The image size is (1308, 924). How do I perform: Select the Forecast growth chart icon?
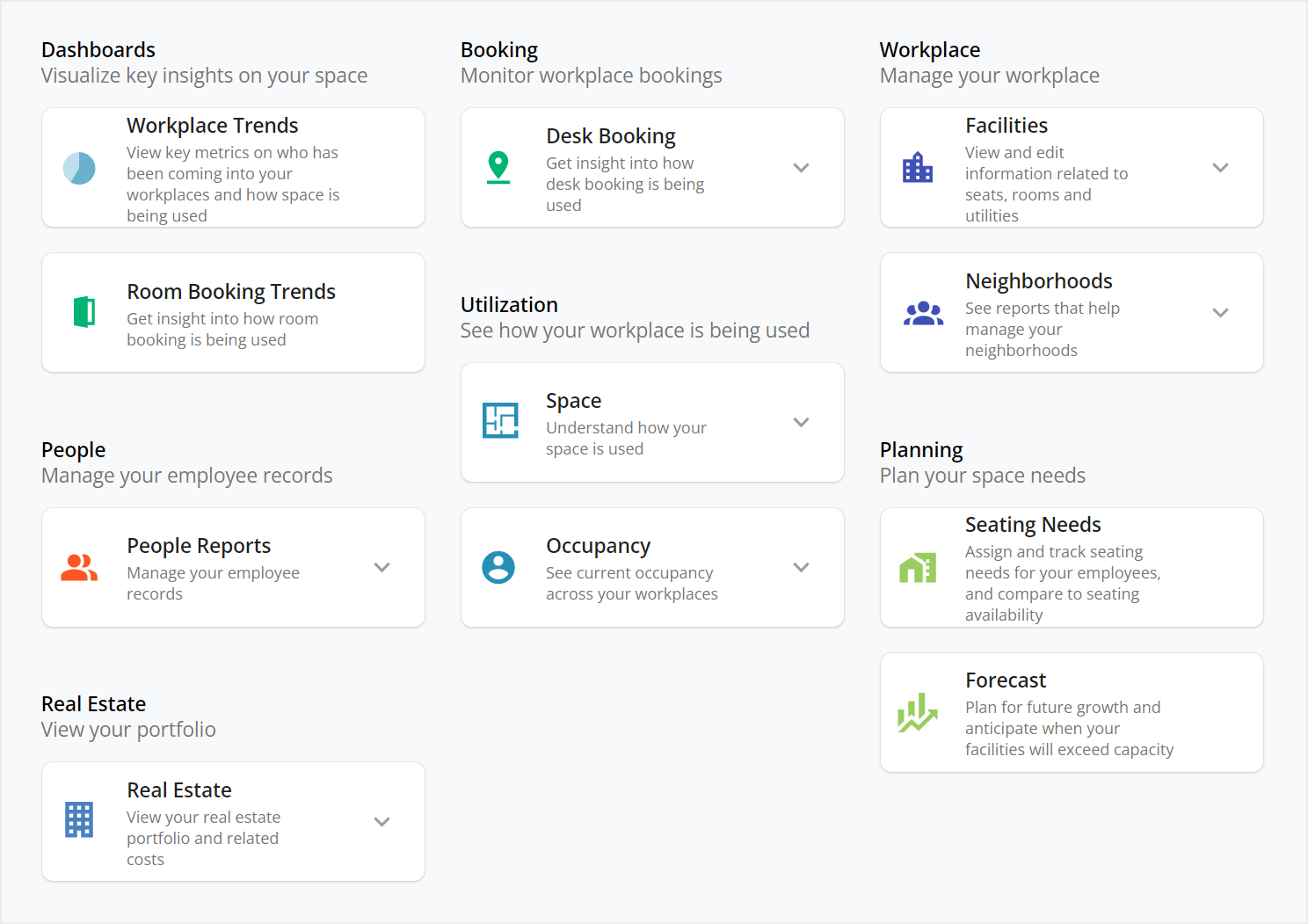point(917,712)
